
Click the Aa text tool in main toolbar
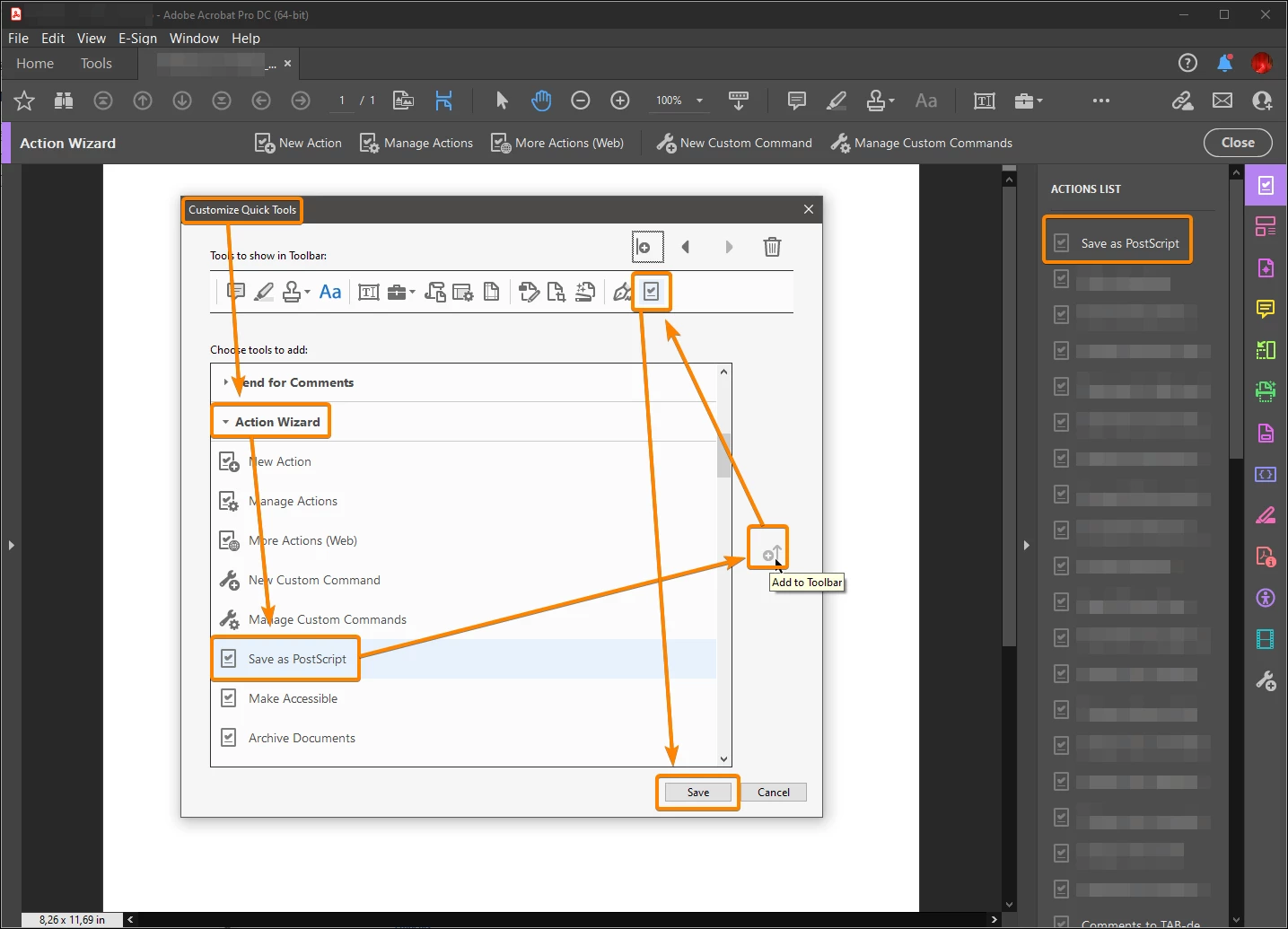pos(926,101)
